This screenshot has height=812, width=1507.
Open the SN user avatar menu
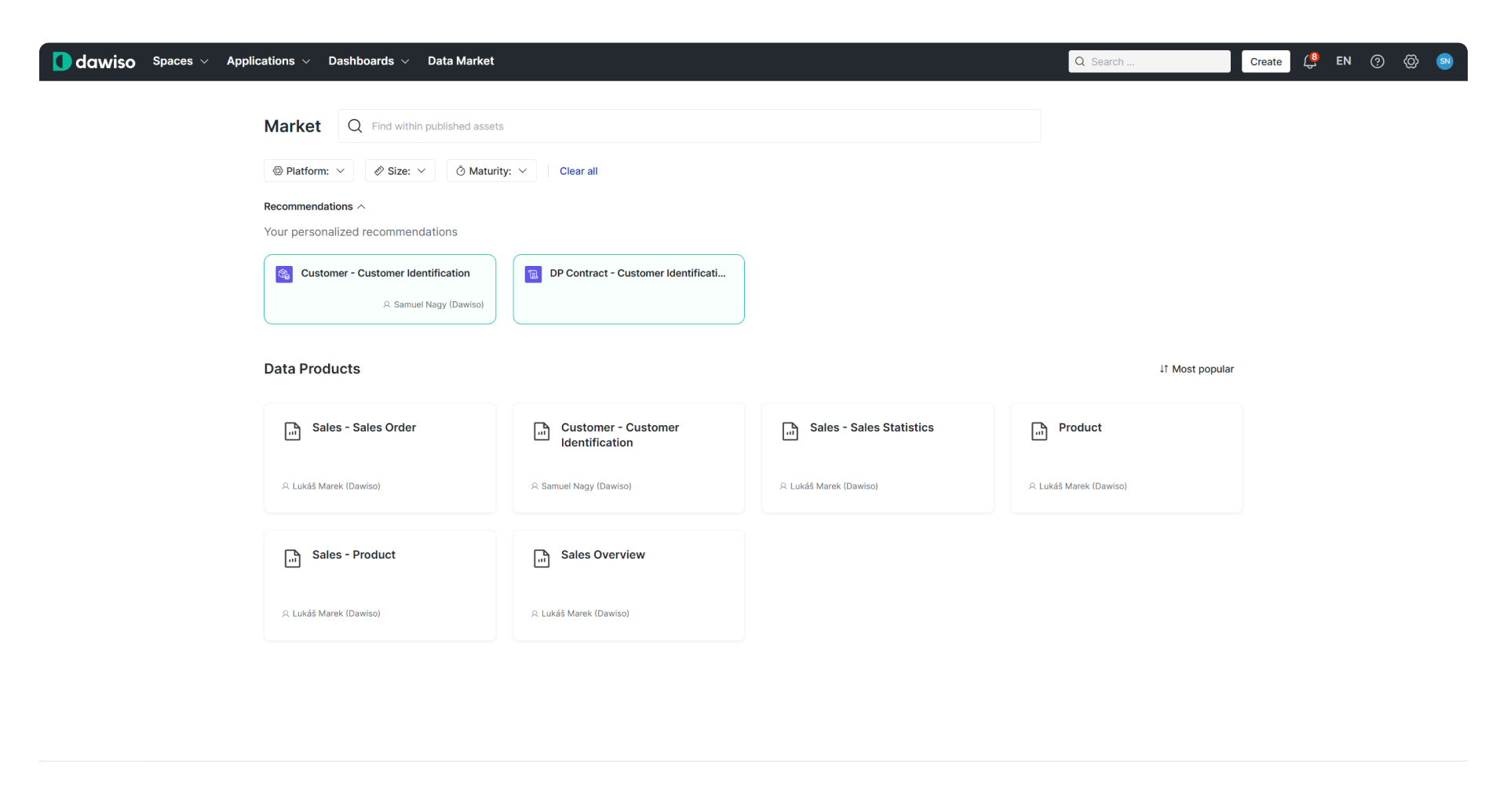pos(1444,61)
